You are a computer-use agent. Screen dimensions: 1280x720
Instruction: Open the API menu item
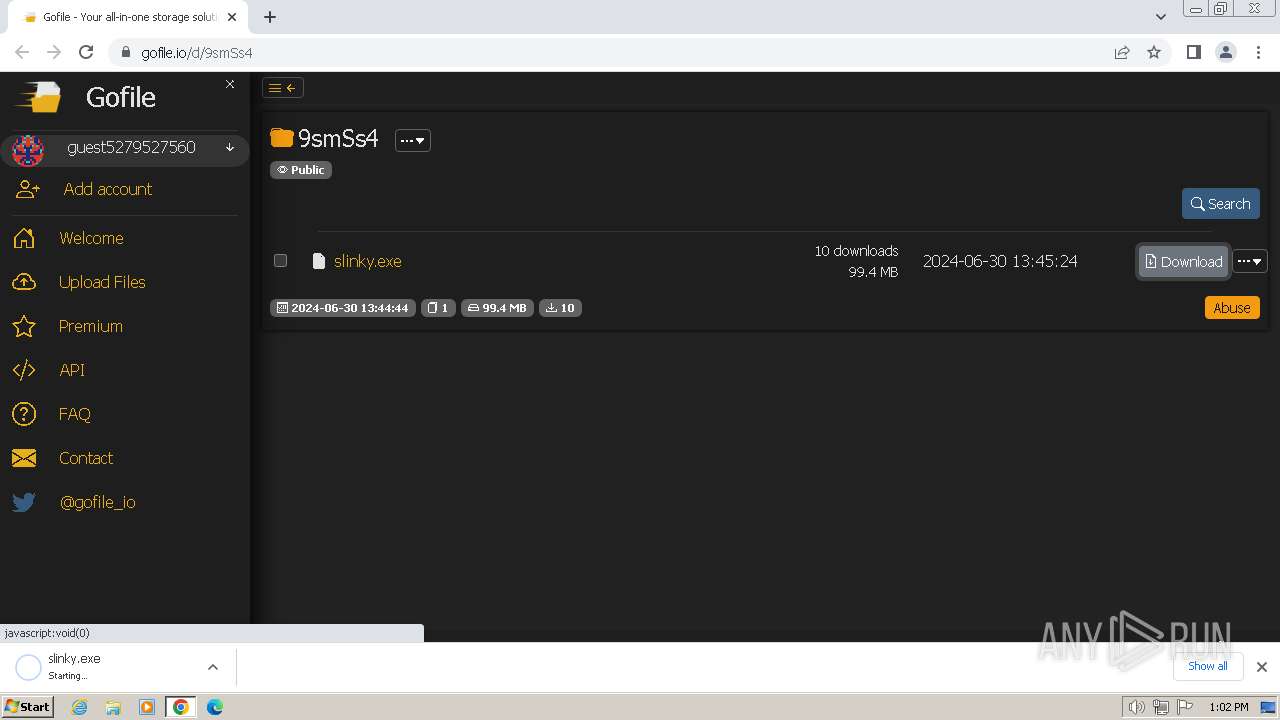(x=72, y=370)
